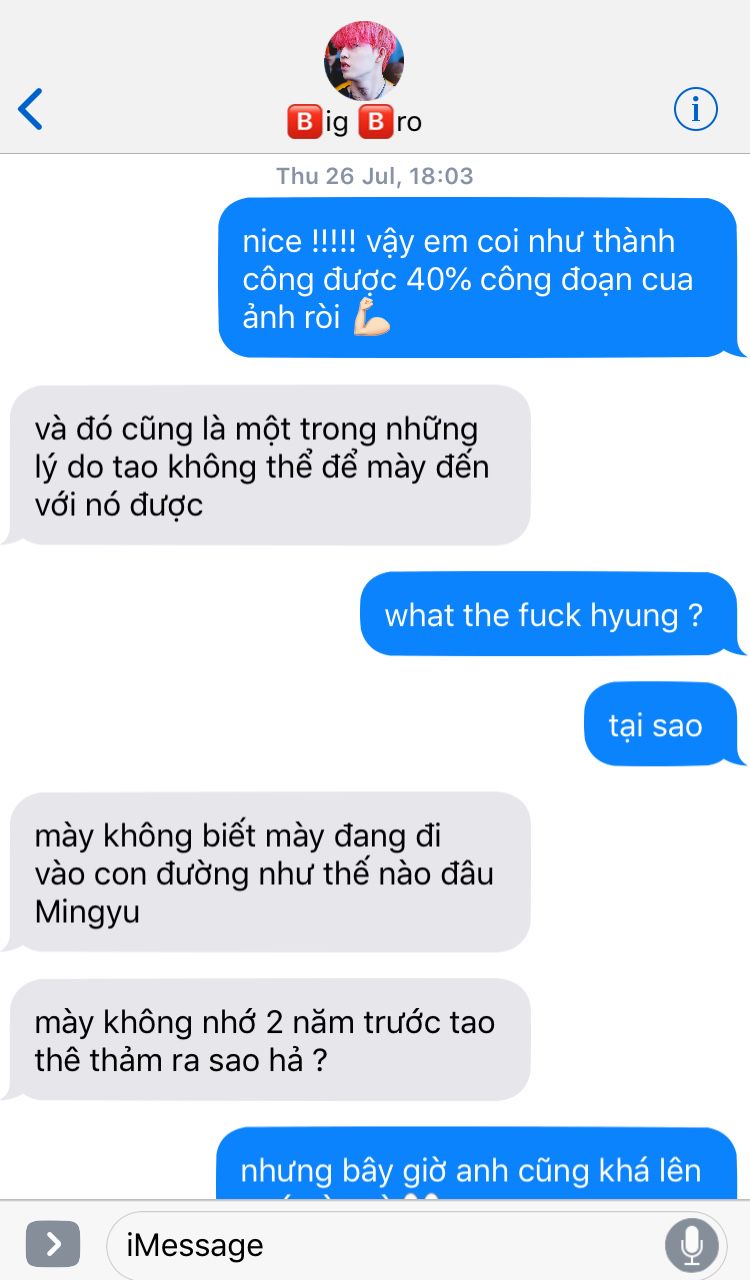Tap the red B emoji before "ig"
Image resolution: width=750 pixels, height=1280 pixels.
tap(303, 122)
